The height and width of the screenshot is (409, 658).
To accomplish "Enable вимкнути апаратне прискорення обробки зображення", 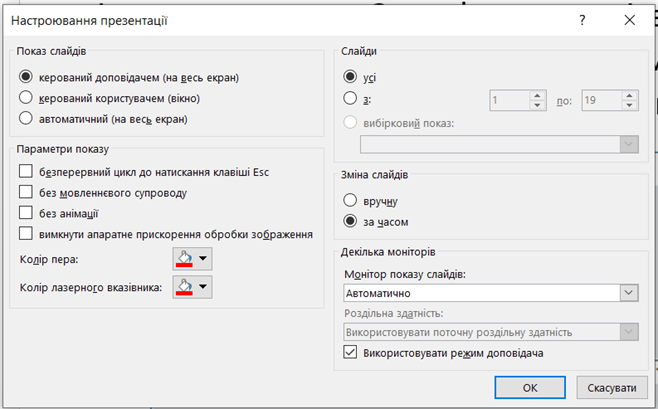I will coord(26,234).
